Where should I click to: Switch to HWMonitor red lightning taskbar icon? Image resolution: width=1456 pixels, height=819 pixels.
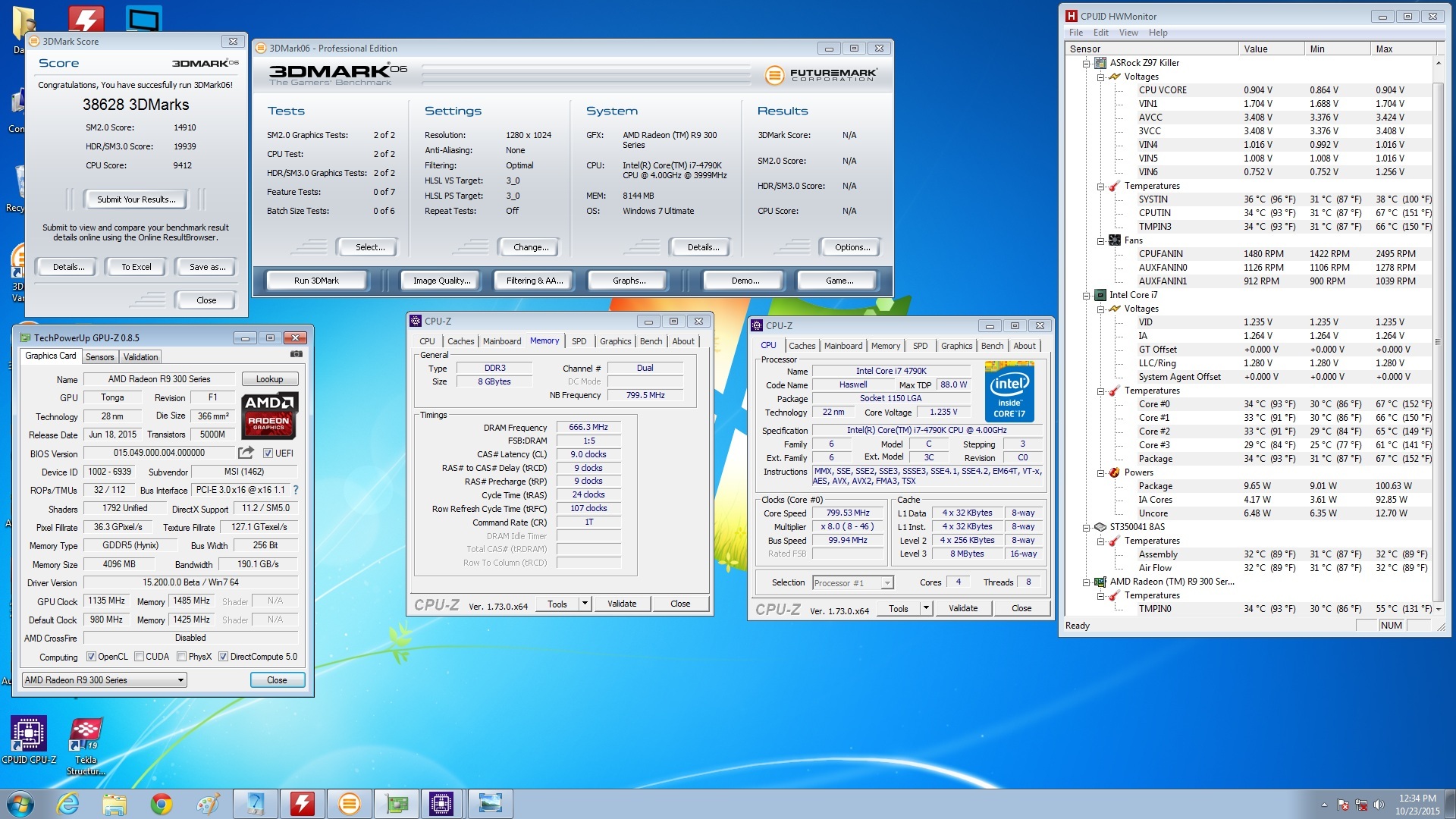click(x=302, y=804)
